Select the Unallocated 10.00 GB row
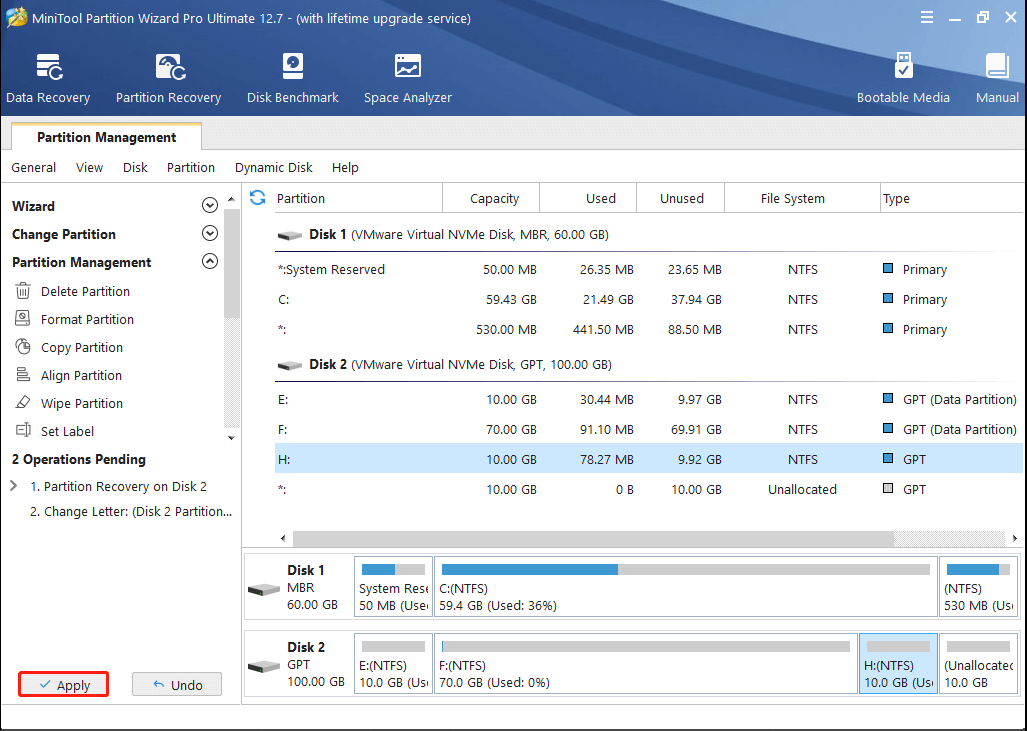This screenshot has width=1027, height=731. point(648,489)
